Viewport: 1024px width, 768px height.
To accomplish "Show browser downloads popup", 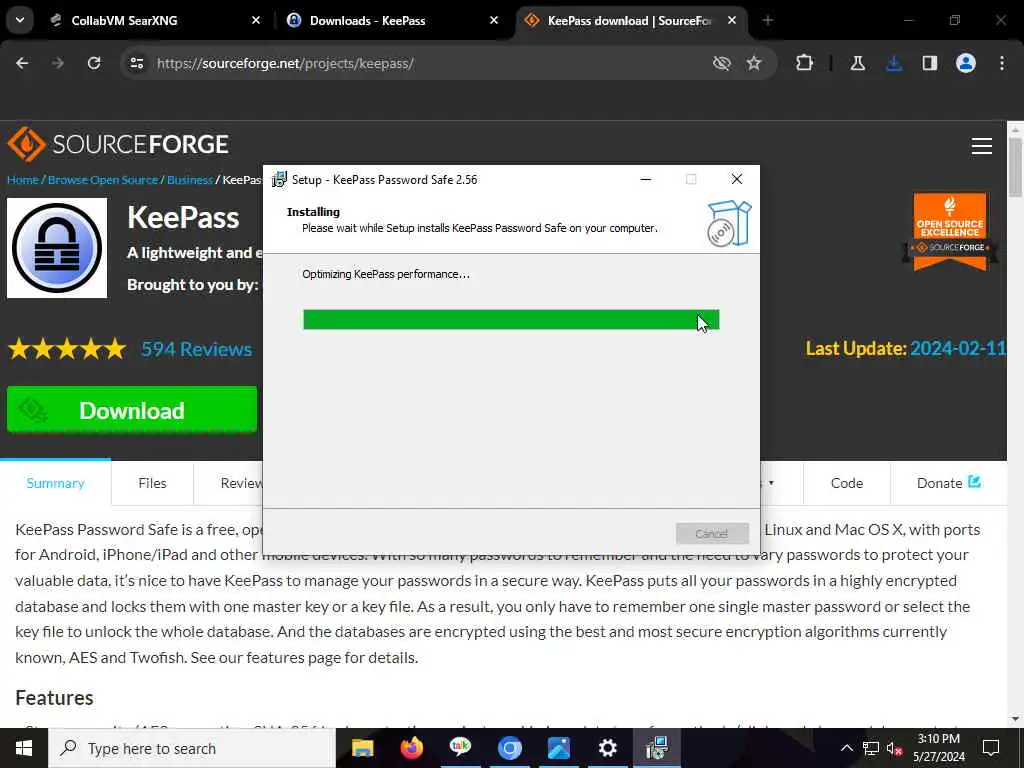I will pyautogui.click(x=894, y=63).
